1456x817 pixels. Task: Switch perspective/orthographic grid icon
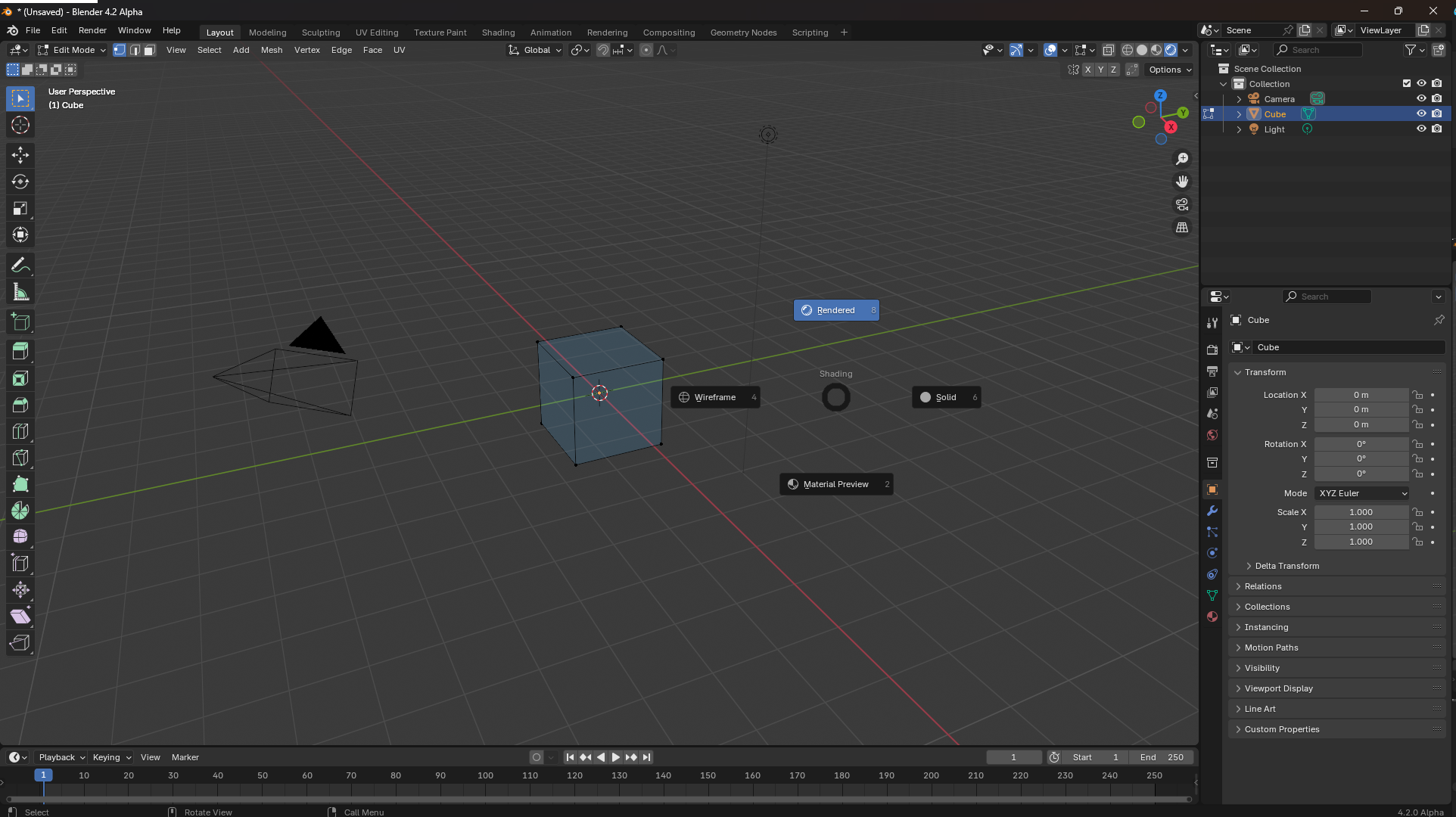click(x=1182, y=227)
